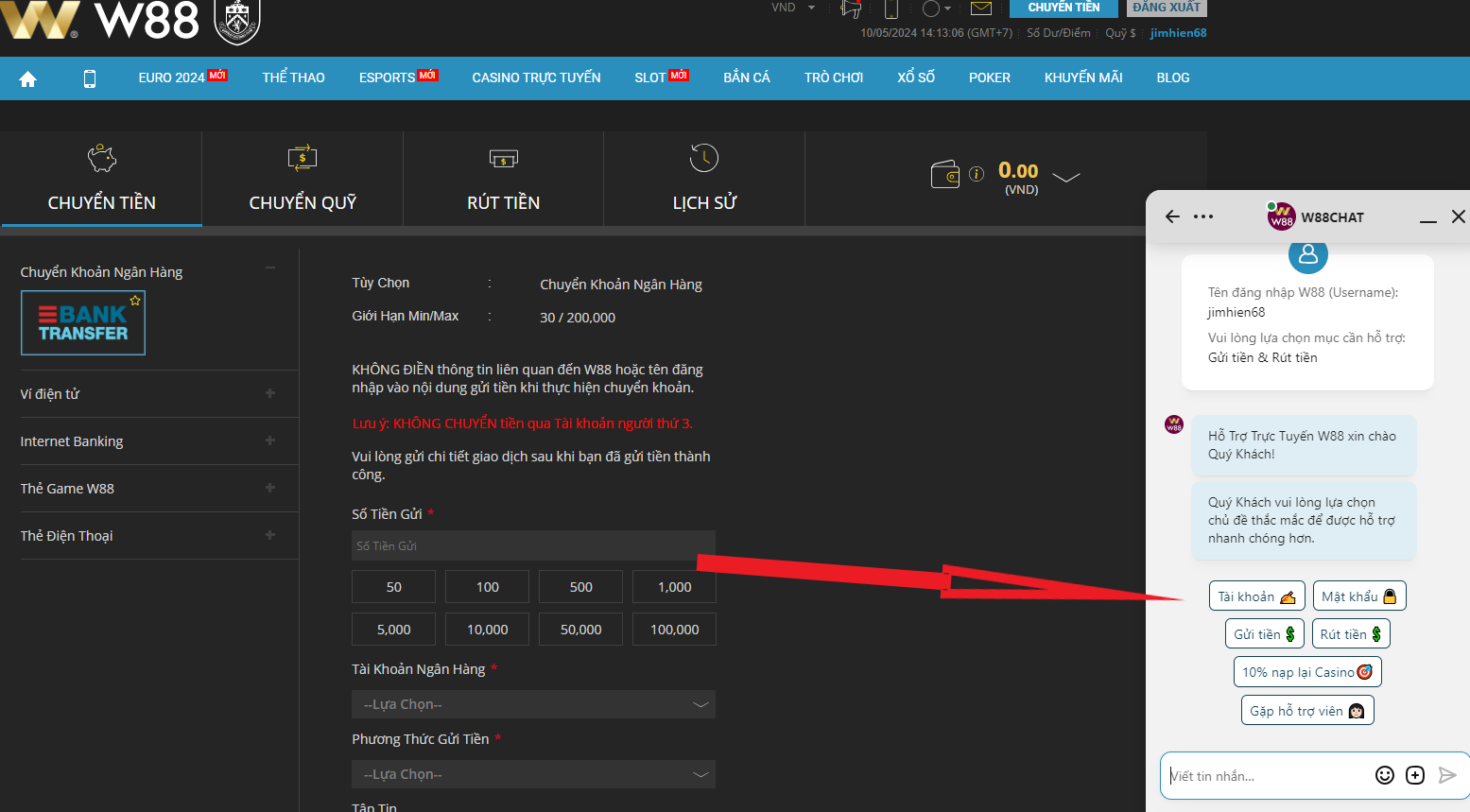Click the chat attachment plus icon
The width and height of the screenshot is (1470, 812).
coord(1415,775)
